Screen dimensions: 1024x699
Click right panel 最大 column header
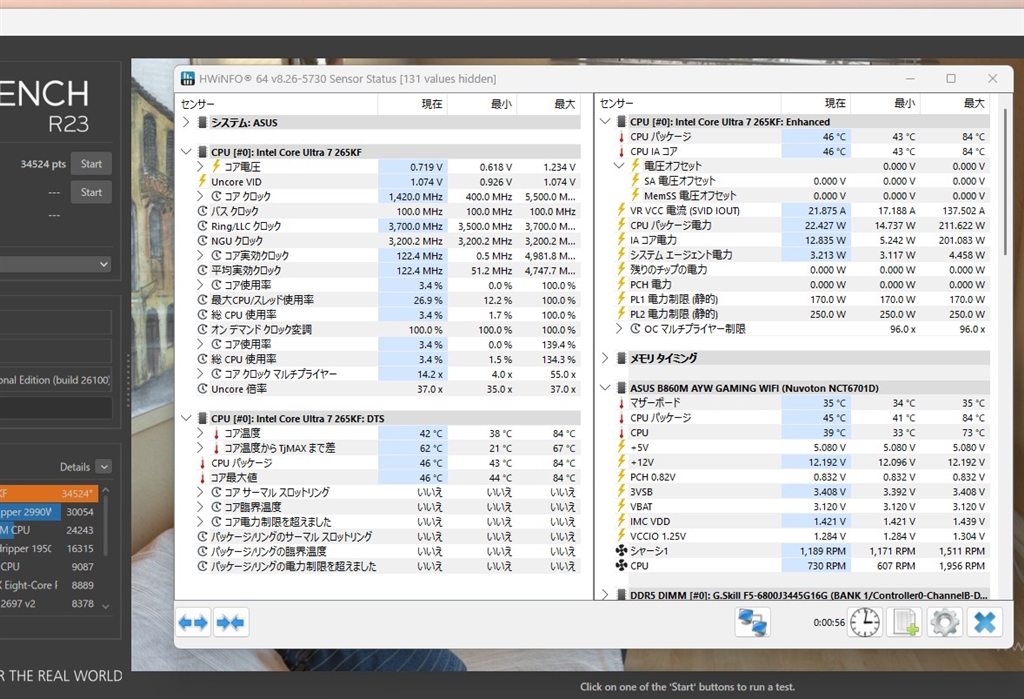(x=955, y=103)
